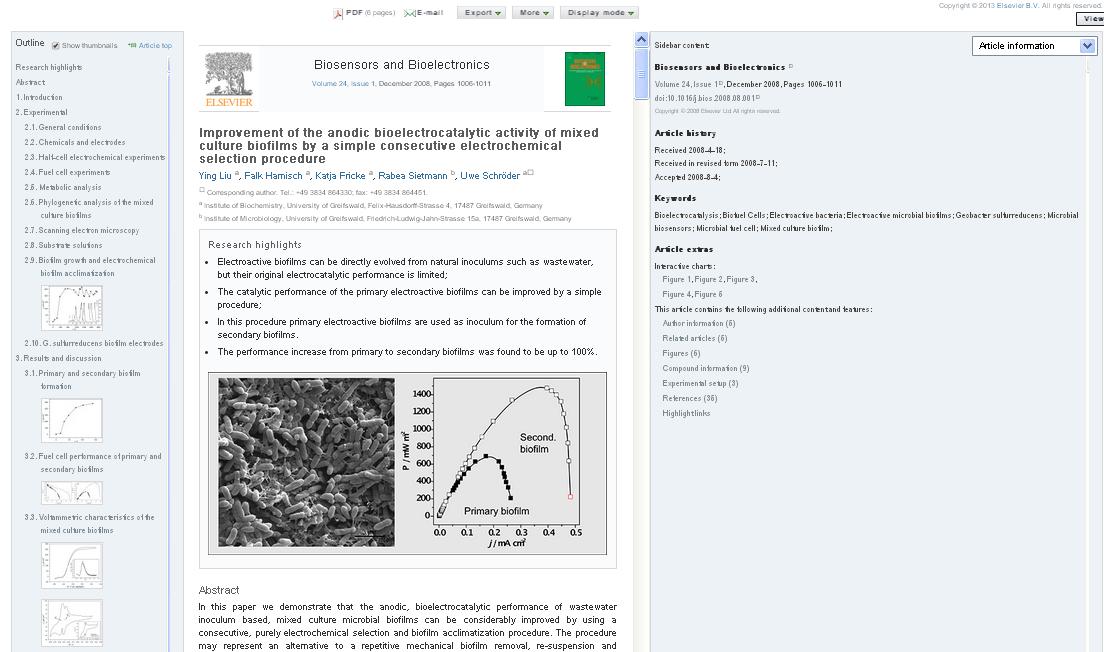Image resolution: width=1104 pixels, height=652 pixels.
Task: Open the green journal cover thumbnail
Action: coord(584,79)
